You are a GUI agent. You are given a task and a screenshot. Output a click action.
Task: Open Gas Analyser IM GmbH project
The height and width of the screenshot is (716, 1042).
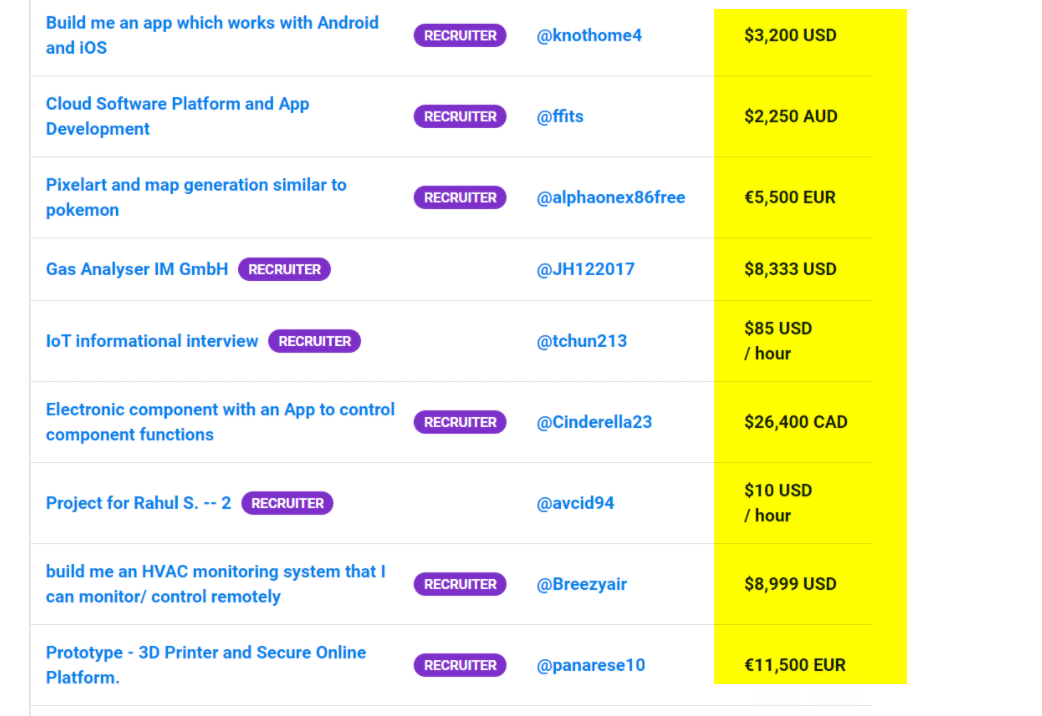137,269
